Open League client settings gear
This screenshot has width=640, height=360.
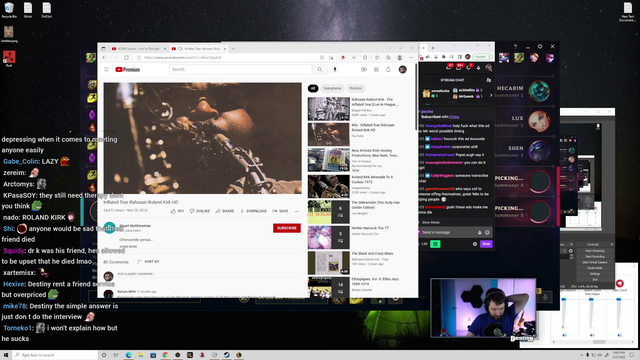click(540, 47)
